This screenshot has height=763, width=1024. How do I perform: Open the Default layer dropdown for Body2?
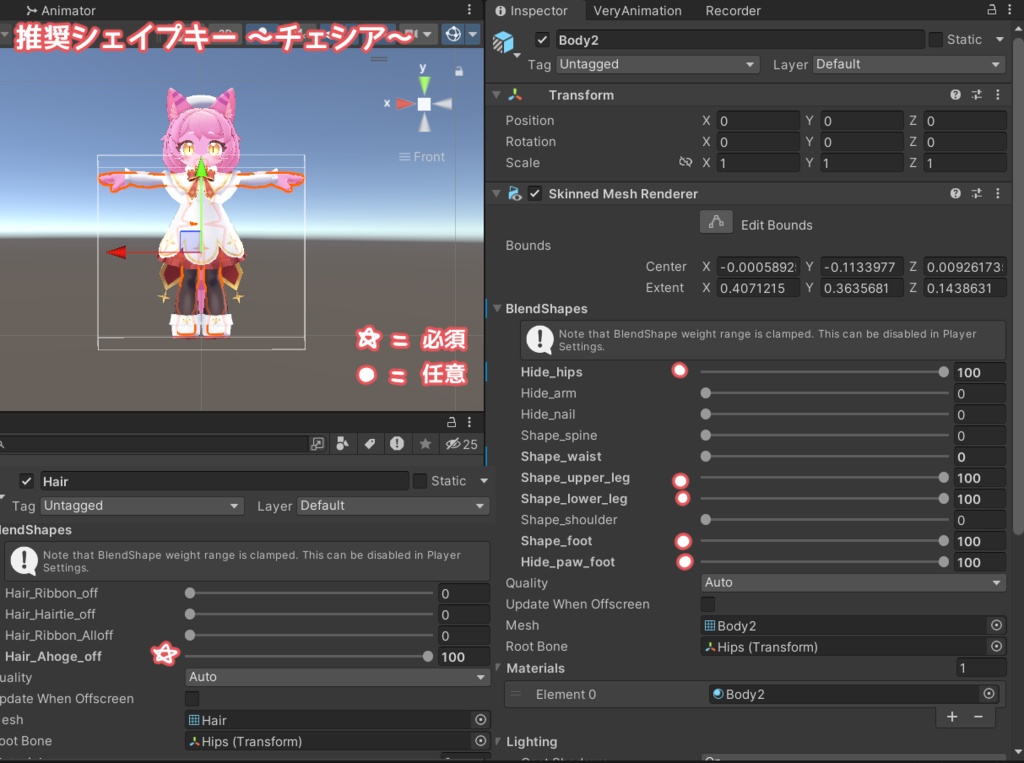point(908,64)
